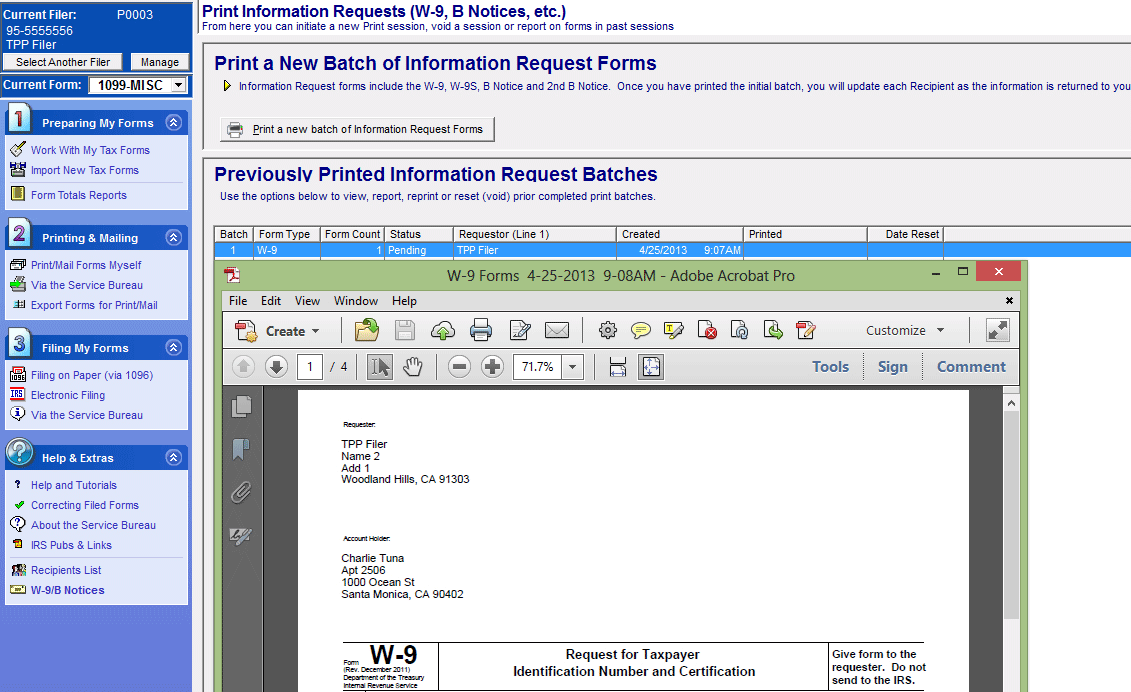This screenshot has width=1131, height=692.
Task: Click Print a new batch button
Action: pos(357,129)
